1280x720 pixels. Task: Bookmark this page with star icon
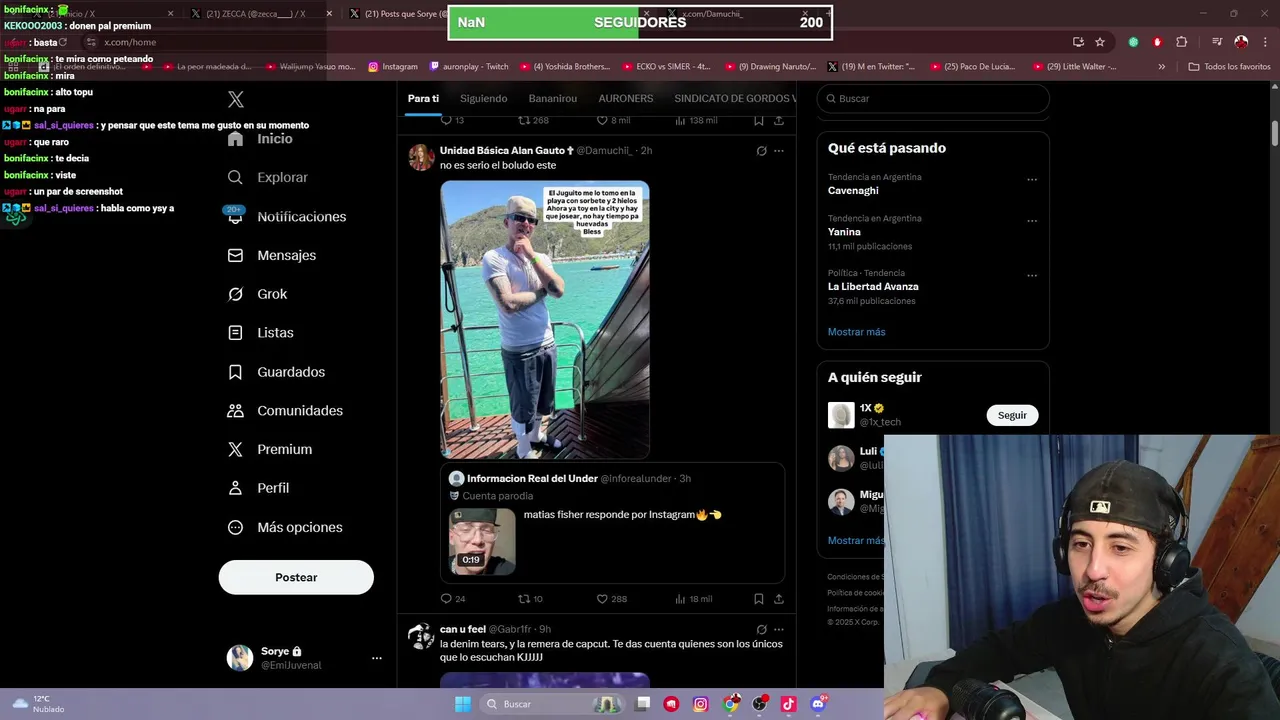tap(1100, 42)
